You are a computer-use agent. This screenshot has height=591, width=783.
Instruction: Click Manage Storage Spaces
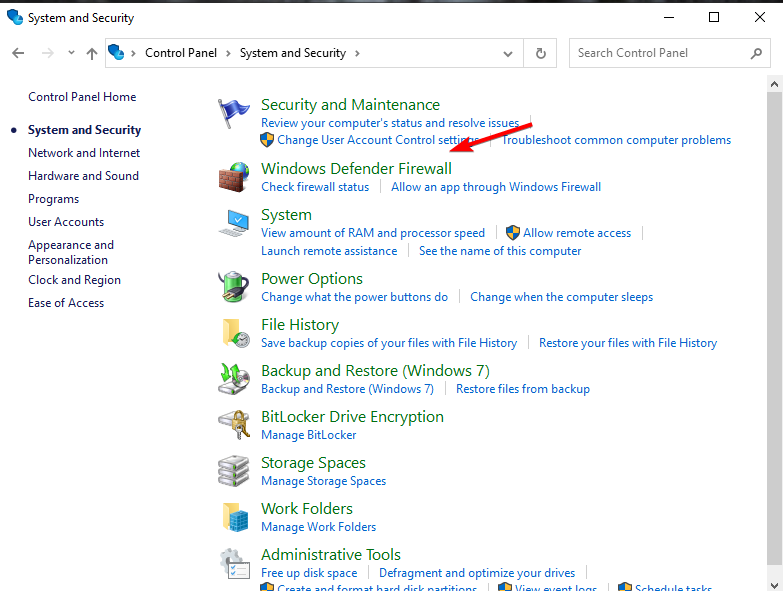324,480
